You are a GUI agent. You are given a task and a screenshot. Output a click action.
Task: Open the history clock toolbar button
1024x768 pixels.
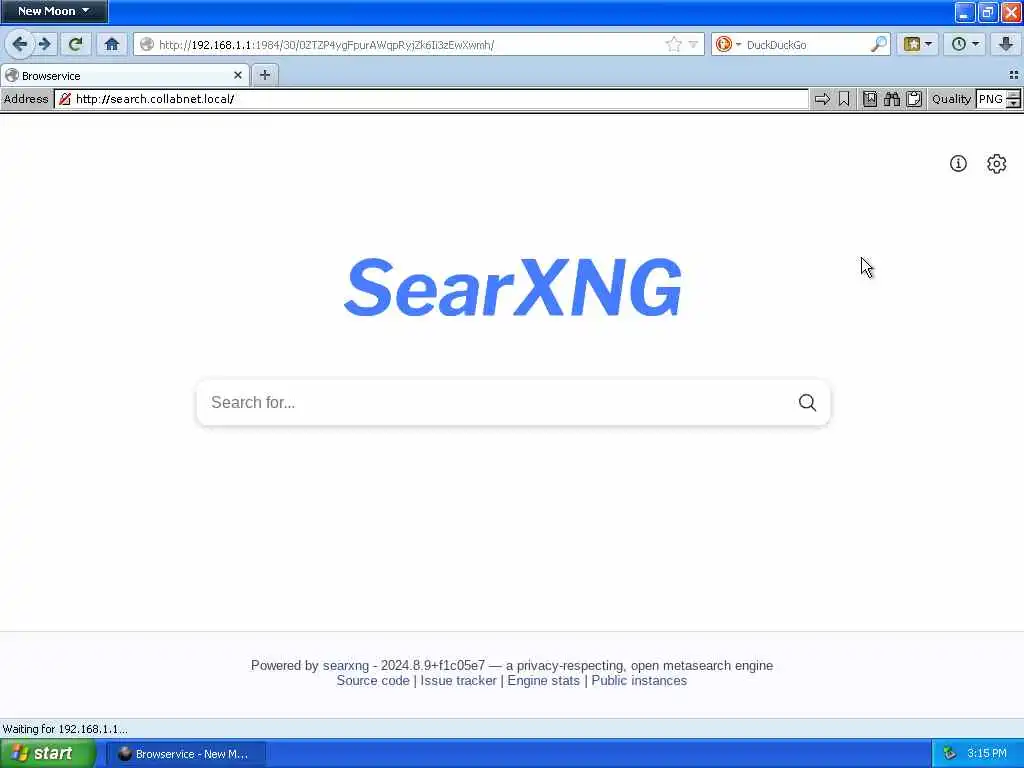point(965,44)
